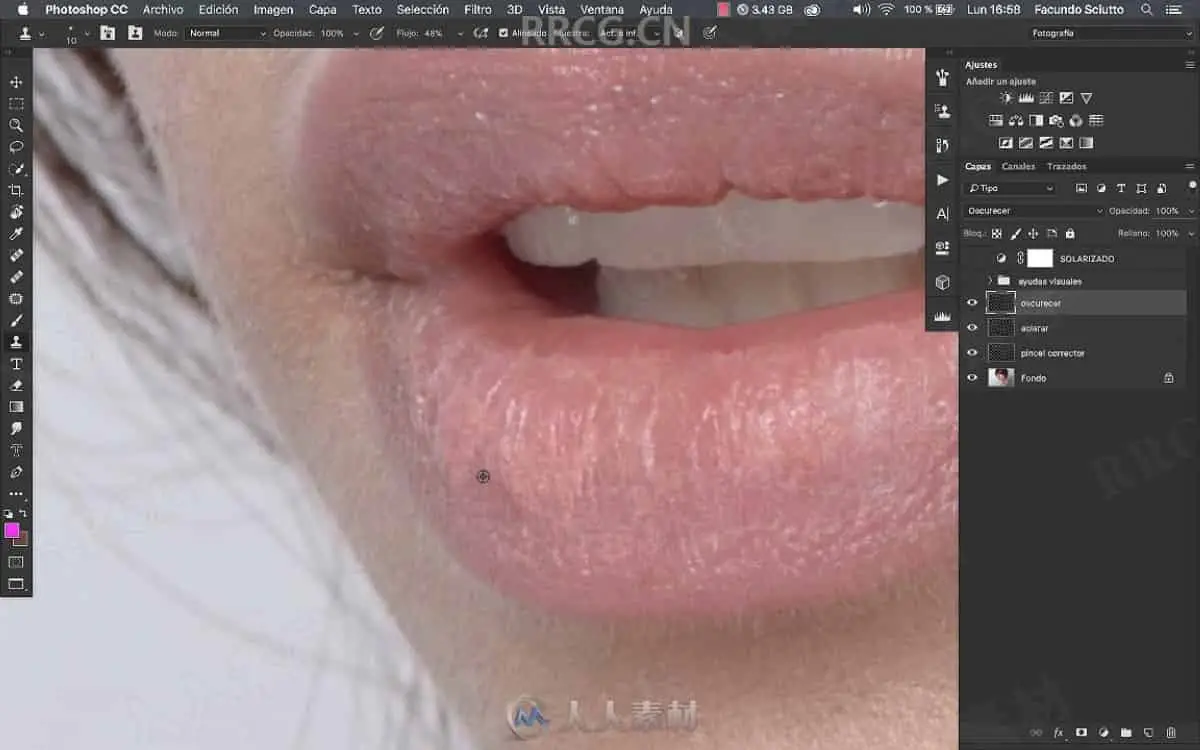
Task: Select the Clone Stamp tool in toolbar
Action: 16,342
